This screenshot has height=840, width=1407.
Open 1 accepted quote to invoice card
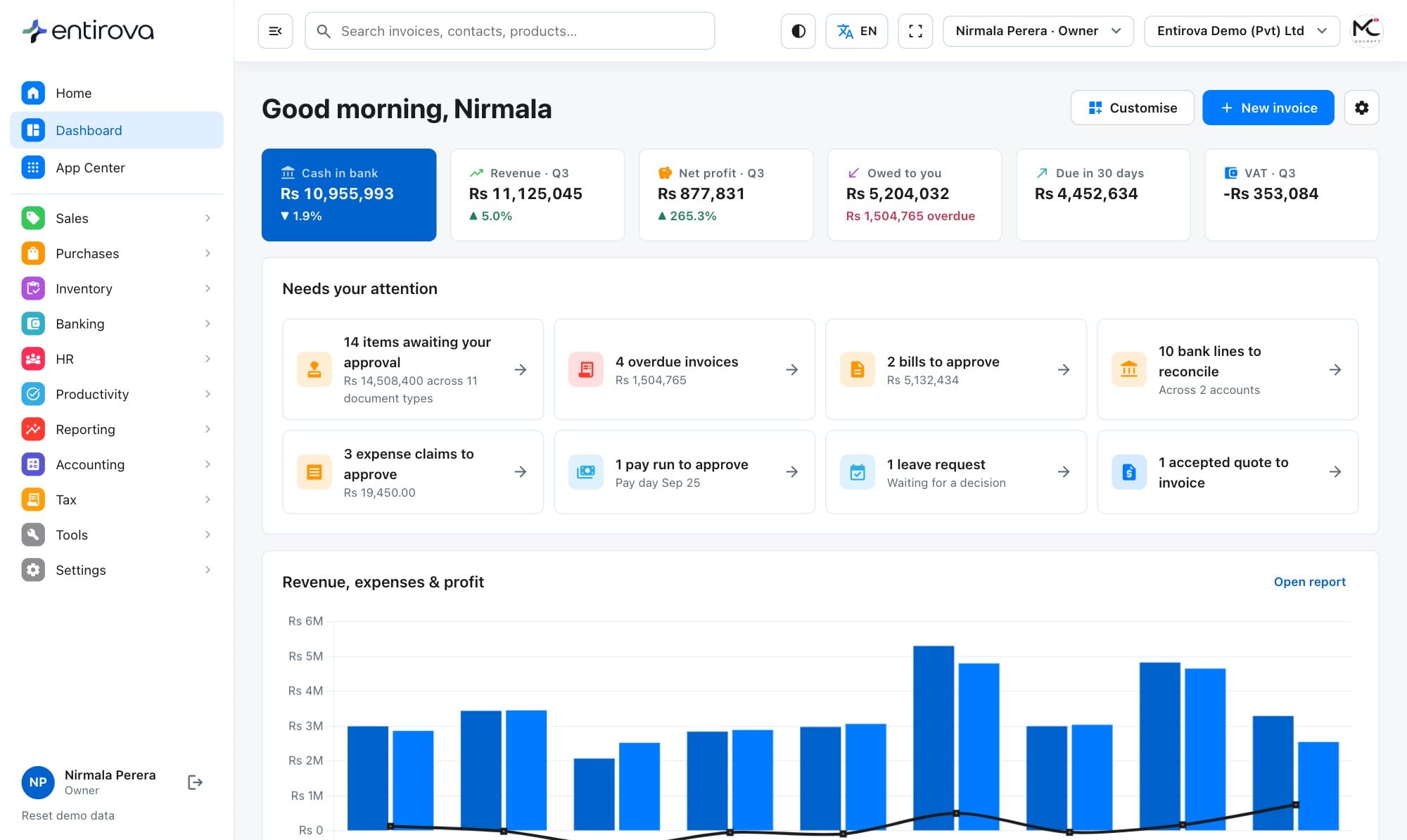(1227, 472)
